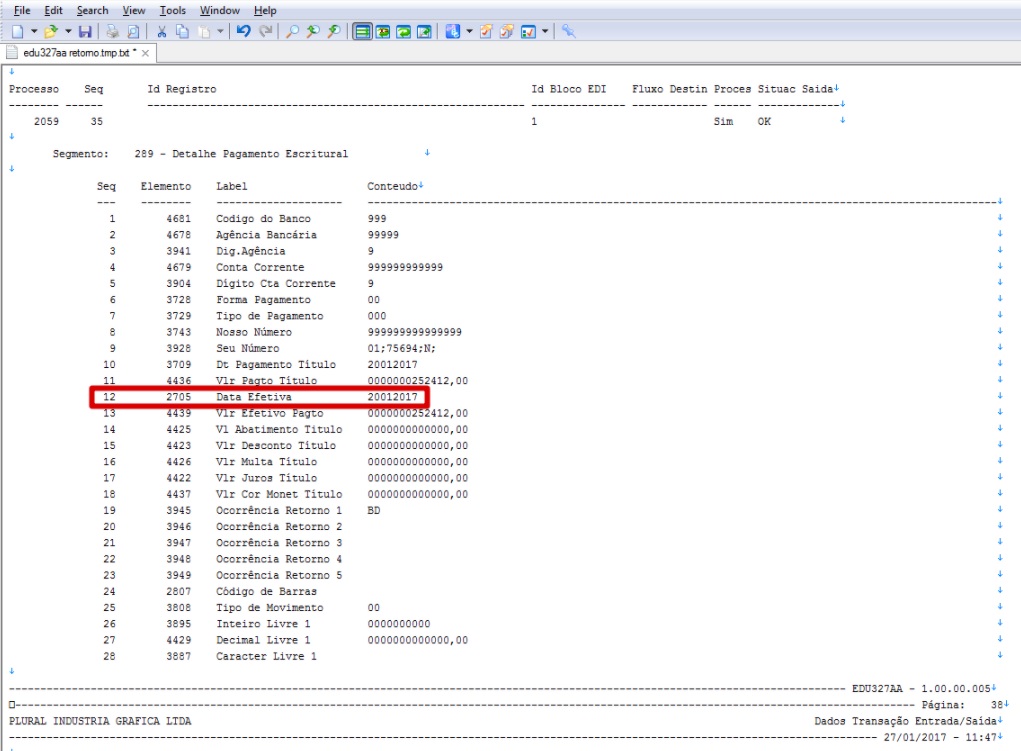Open the Edit menu
1021x751 pixels.
pyautogui.click(x=53, y=10)
